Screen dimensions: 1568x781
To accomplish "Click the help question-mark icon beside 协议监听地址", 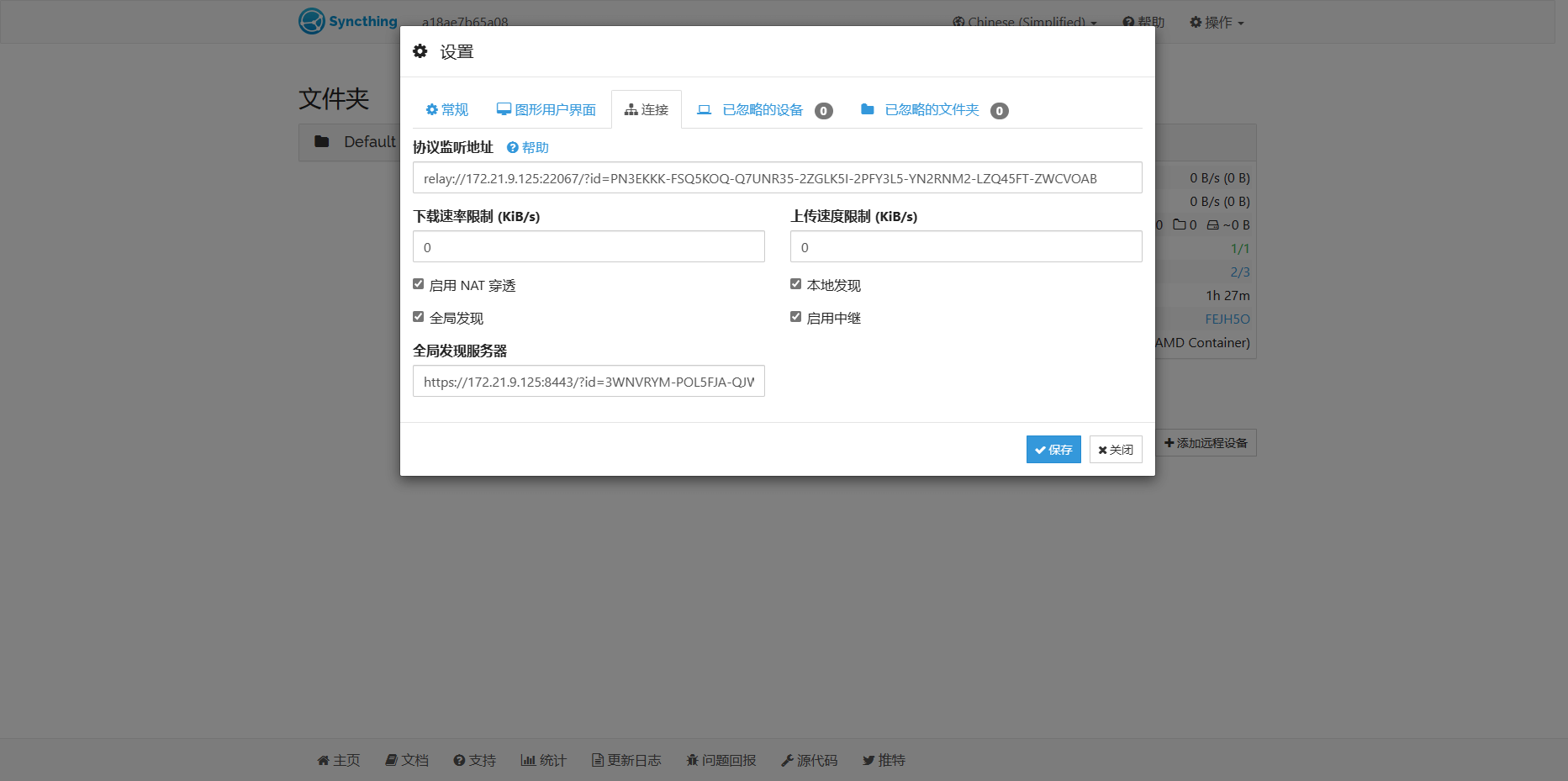I will pyautogui.click(x=512, y=148).
